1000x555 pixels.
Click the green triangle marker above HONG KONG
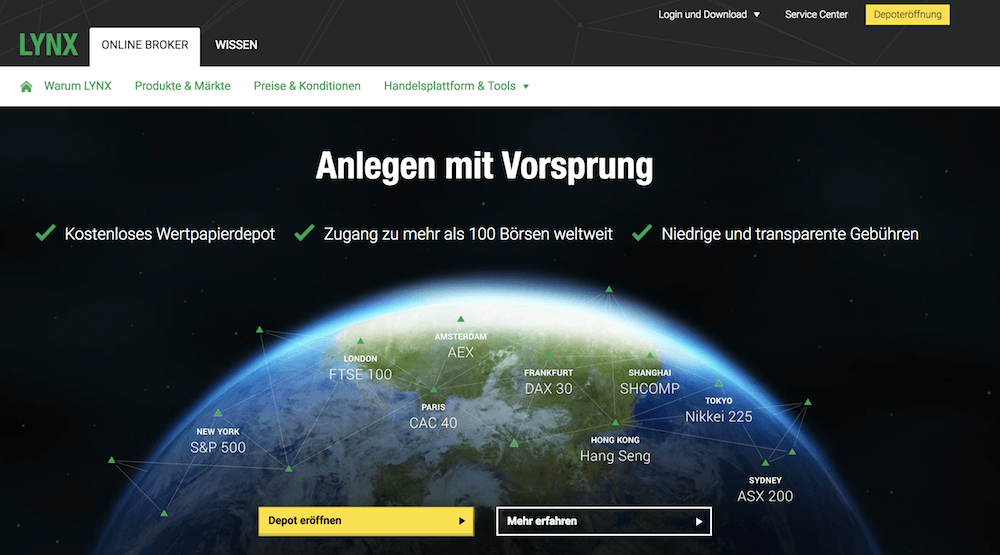point(615,422)
